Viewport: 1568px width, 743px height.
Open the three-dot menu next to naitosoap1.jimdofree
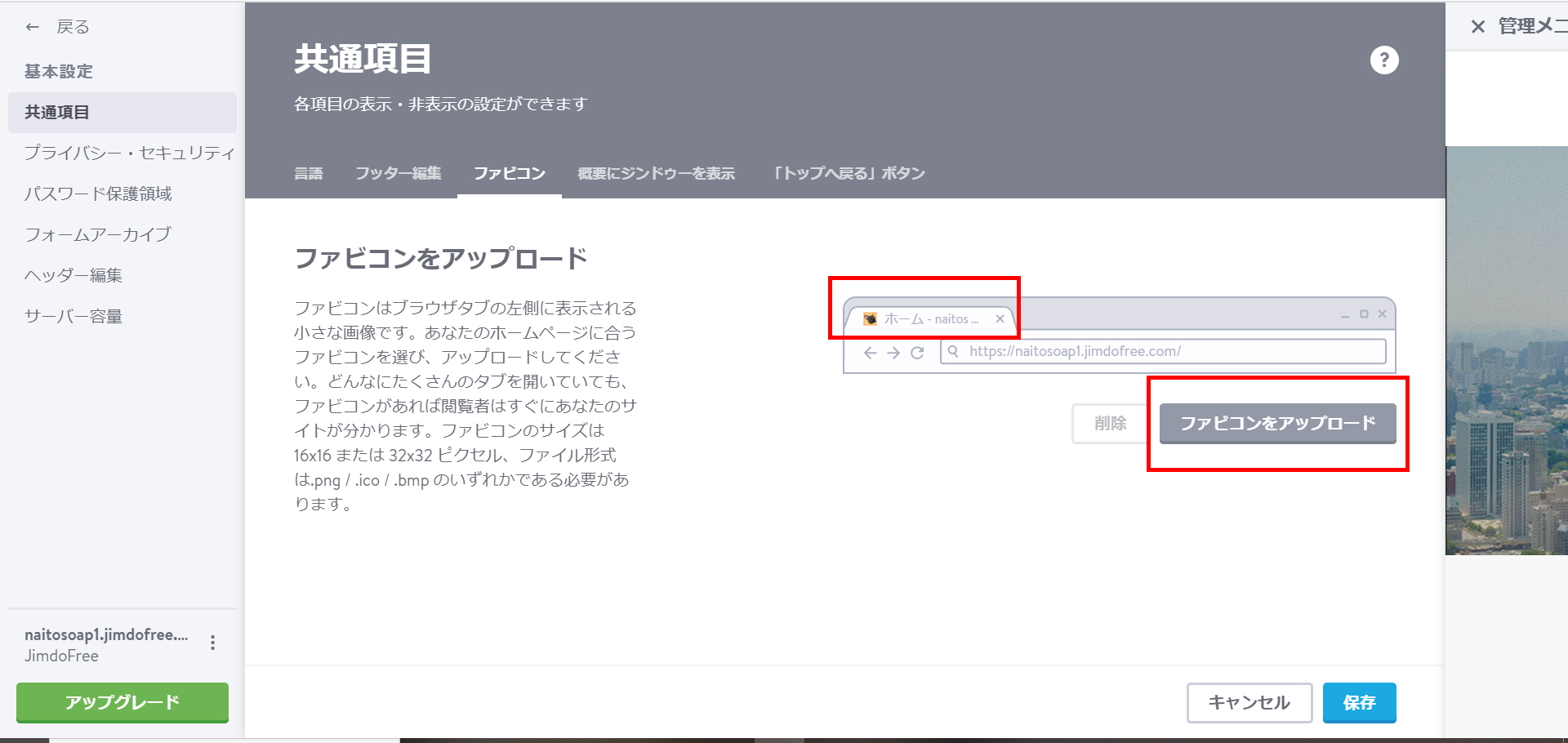pos(213,643)
